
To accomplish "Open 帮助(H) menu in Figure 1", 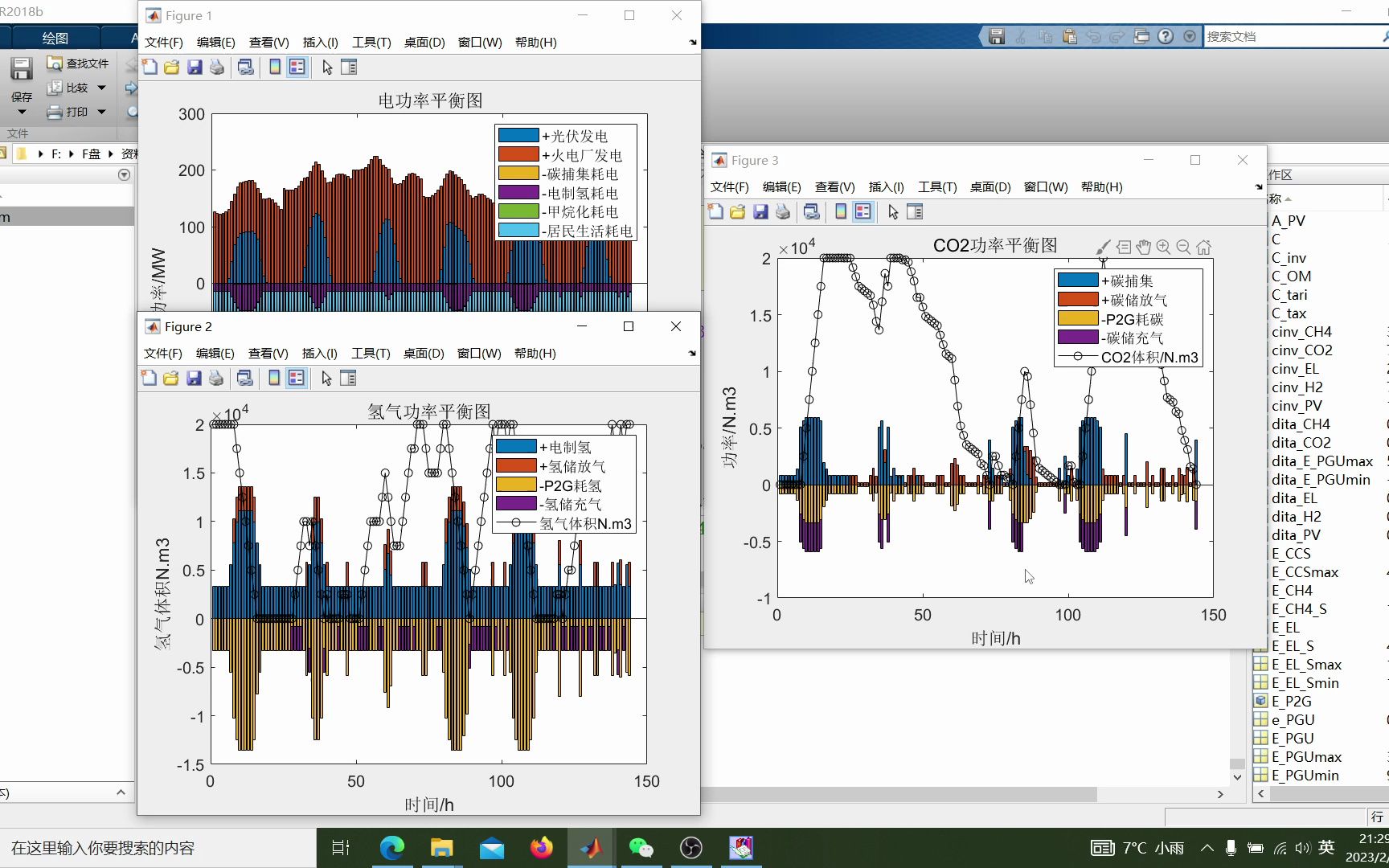I will point(536,43).
